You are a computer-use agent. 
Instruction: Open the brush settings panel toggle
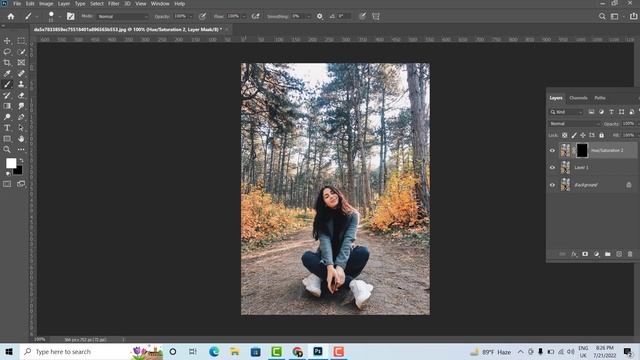click(71, 16)
